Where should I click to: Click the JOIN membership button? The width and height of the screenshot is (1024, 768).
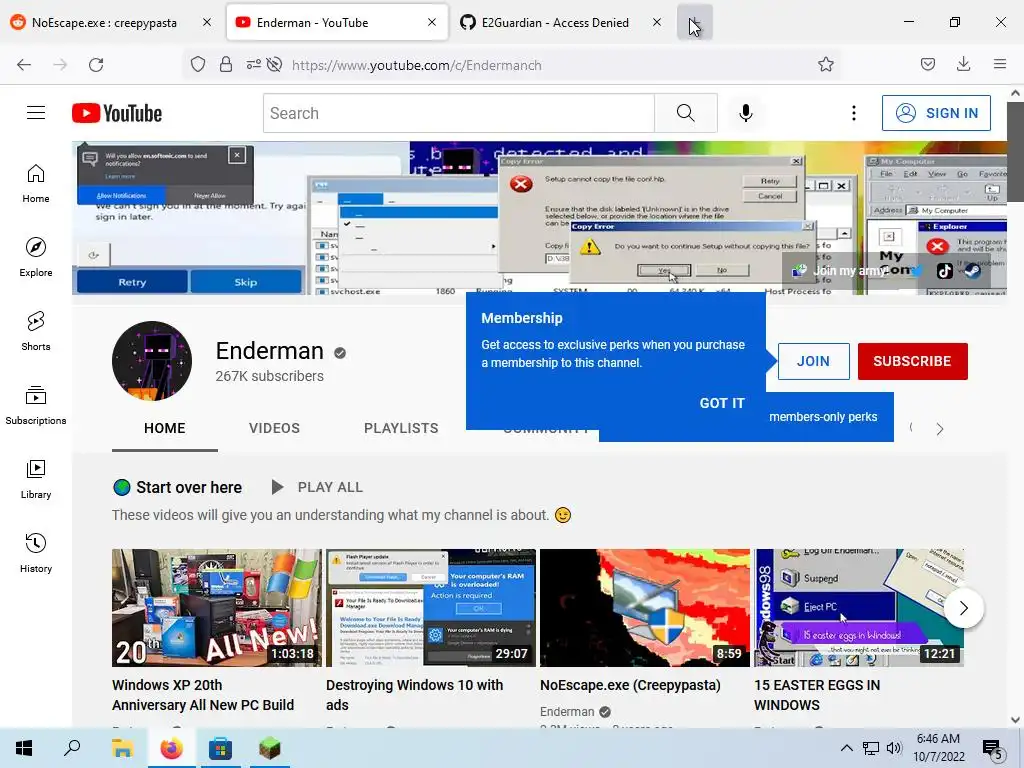[x=813, y=361]
